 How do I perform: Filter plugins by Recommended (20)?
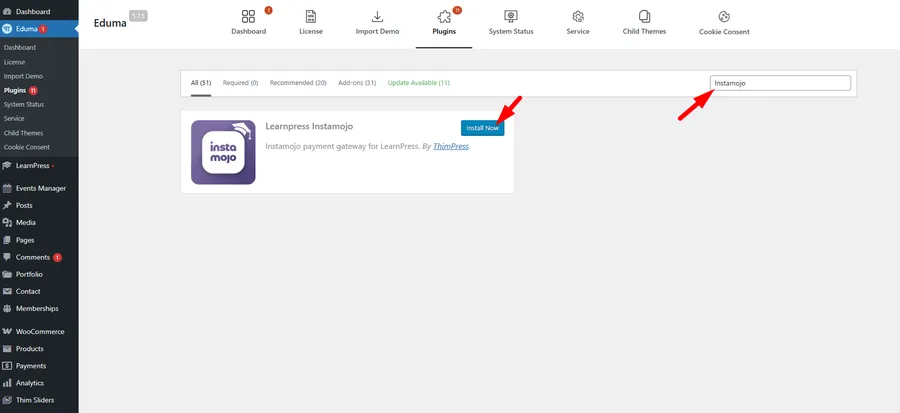click(298, 83)
